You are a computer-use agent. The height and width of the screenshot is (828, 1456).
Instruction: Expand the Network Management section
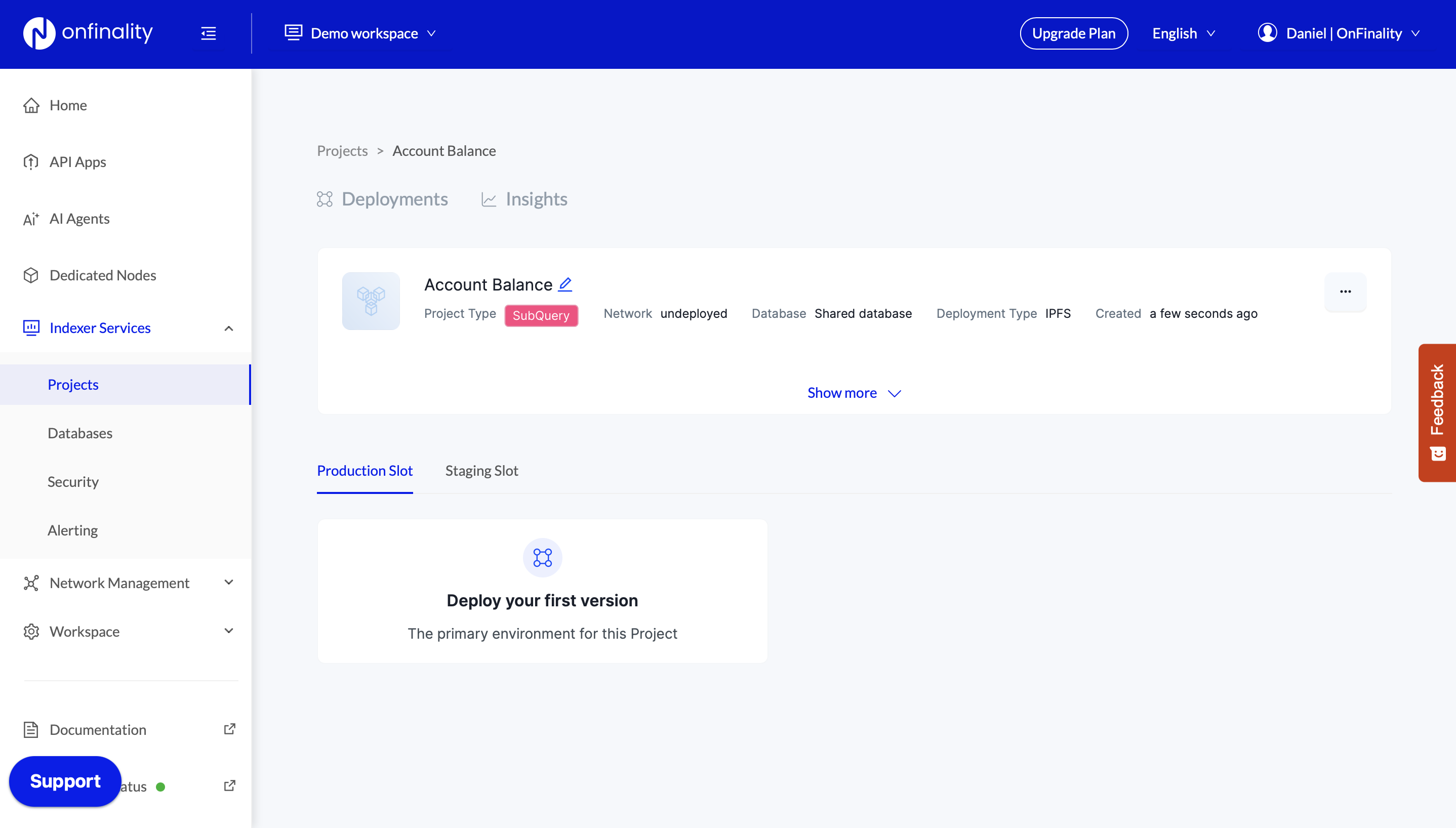[229, 583]
